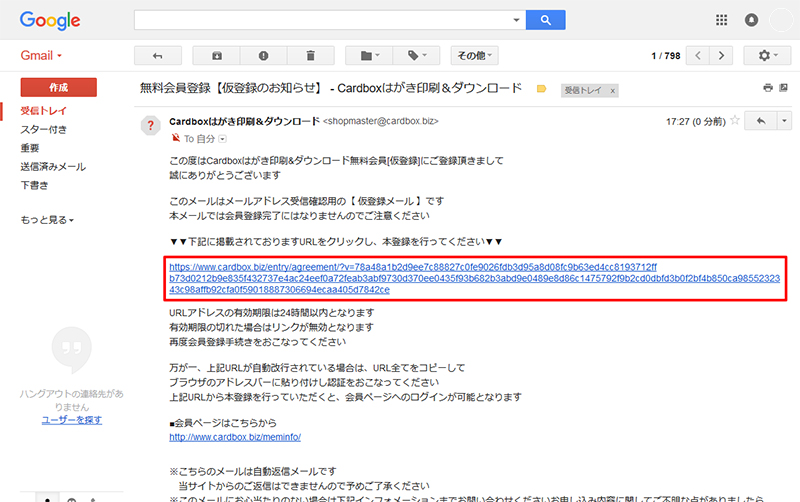This screenshot has width=800, height=502.
Task: Open the cardbox.biz/meminfo/ member page link
Action: pos(235,437)
